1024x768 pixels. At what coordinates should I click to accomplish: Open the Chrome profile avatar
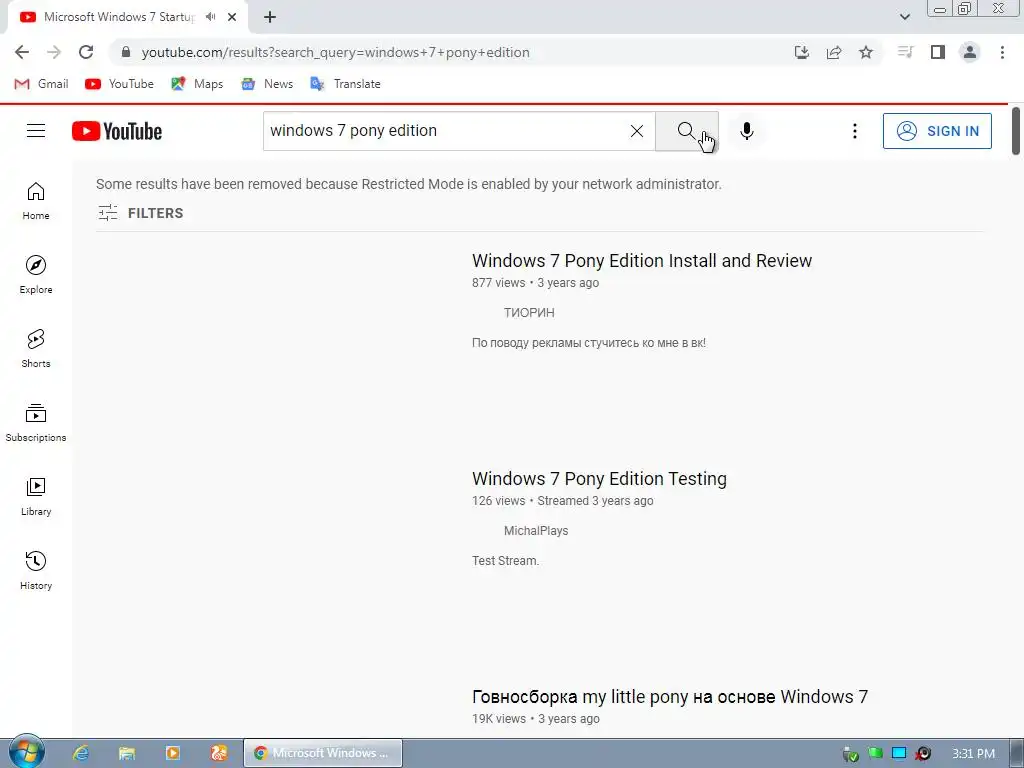(x=970, y=52)
